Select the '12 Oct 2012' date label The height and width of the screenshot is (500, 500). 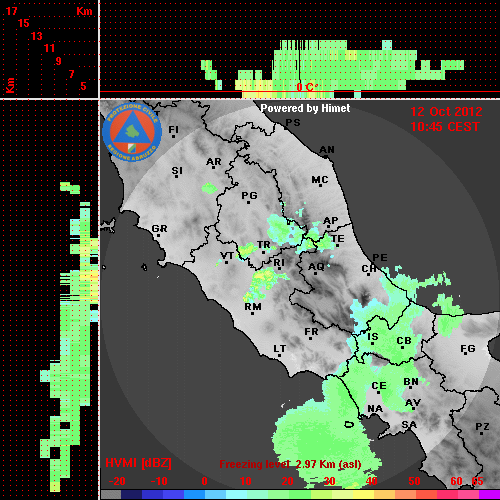tap(446, 111)
